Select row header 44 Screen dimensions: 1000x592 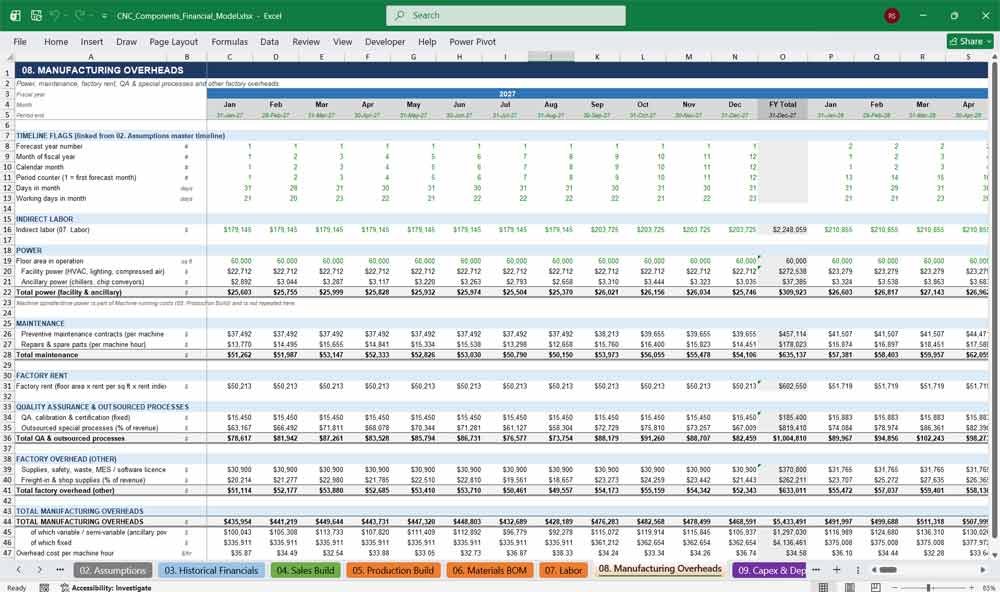[x=7, y=521]
